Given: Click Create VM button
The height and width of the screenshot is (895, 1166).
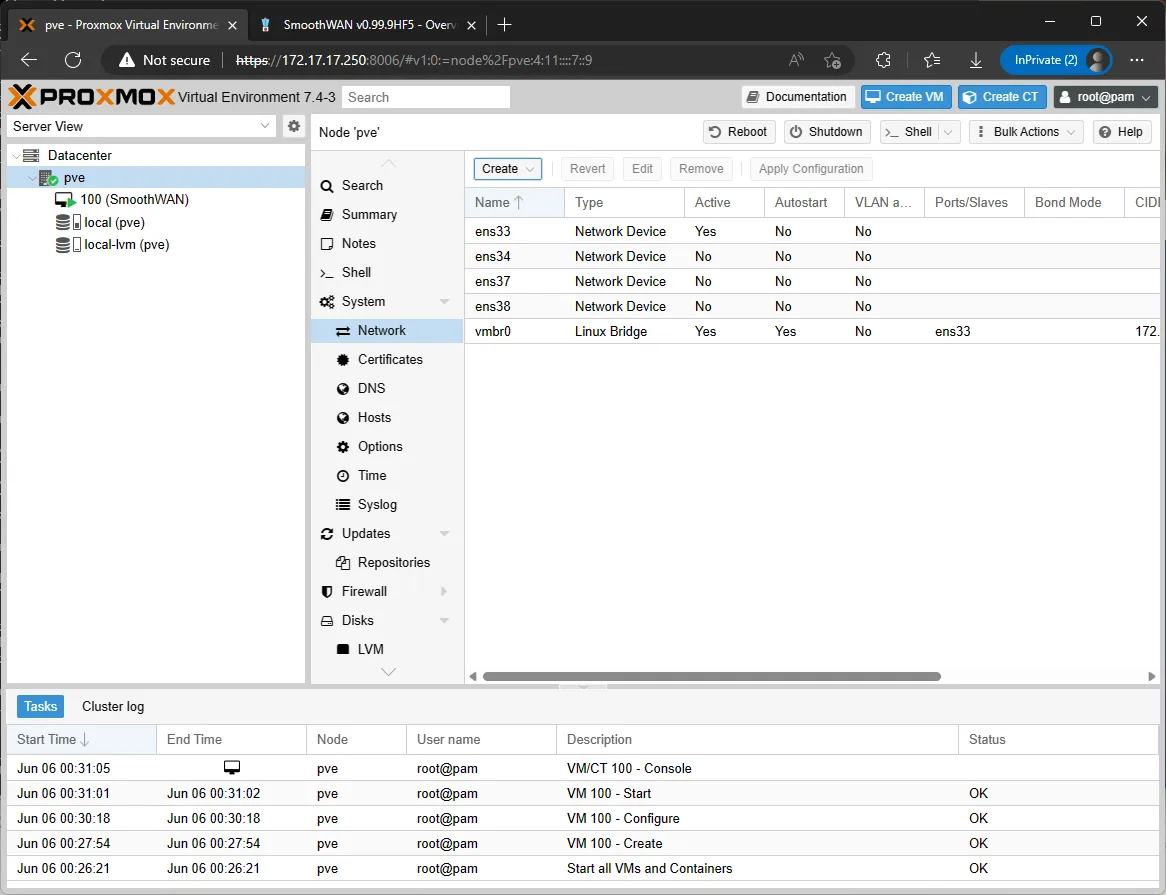Looking at the screenshot, I should coord(906,97).
